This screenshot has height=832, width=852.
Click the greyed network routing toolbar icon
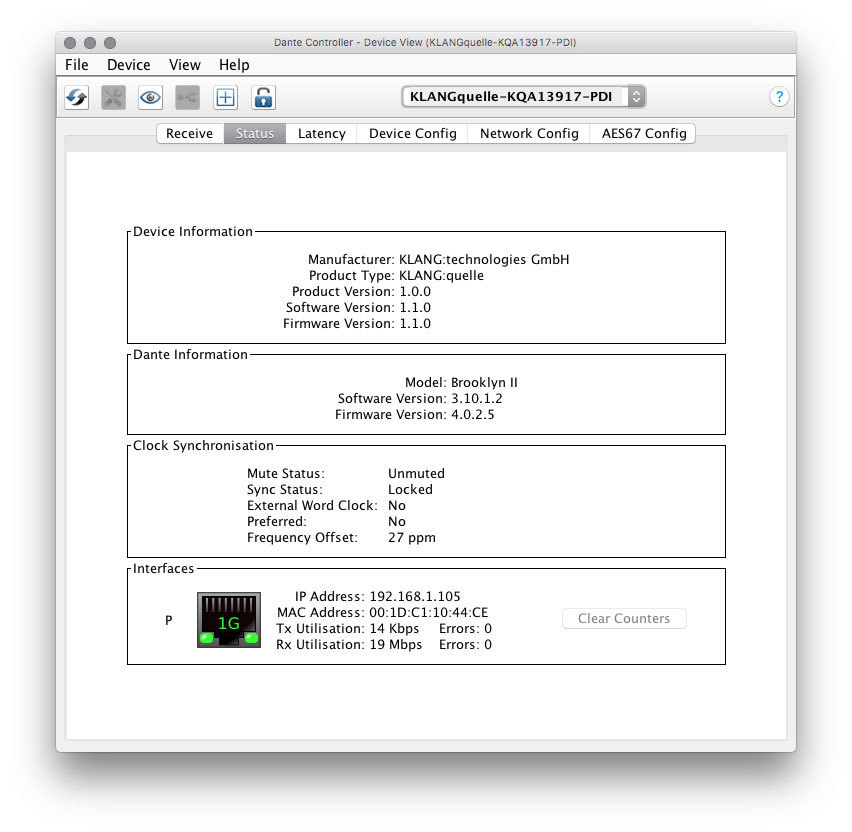point(187,98)
